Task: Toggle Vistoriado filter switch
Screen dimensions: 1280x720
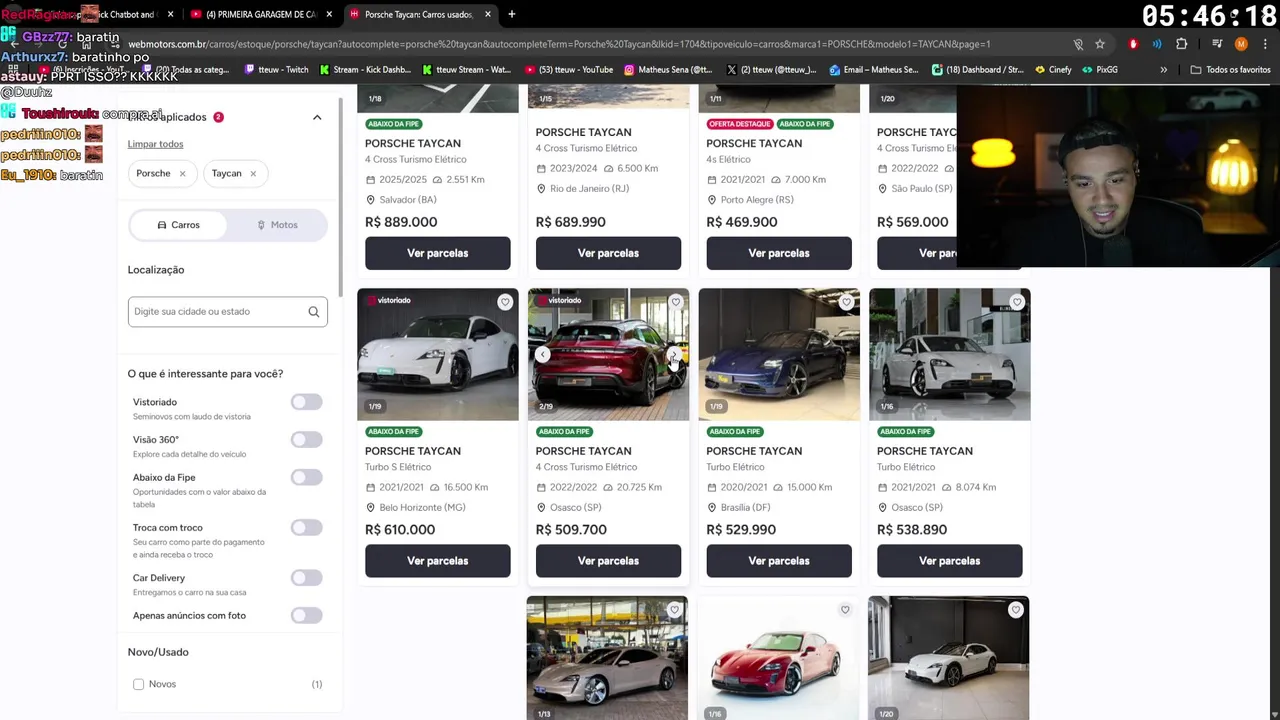Action: (307, 402)
